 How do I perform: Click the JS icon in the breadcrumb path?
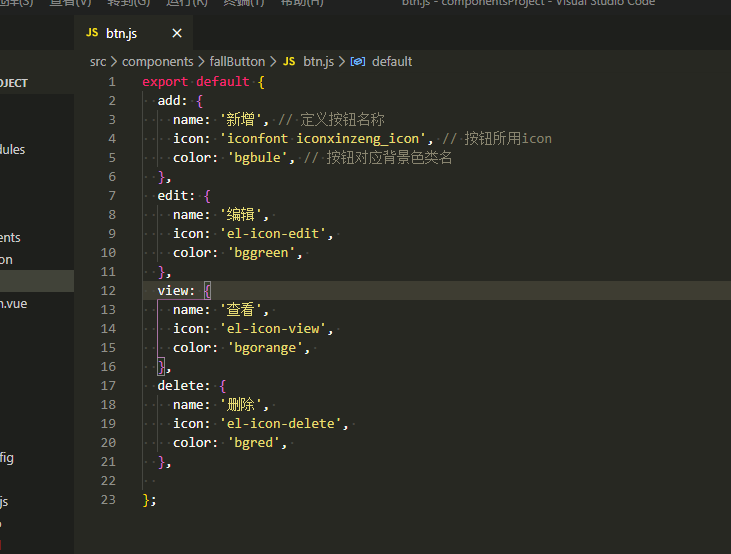coord(289,62)
